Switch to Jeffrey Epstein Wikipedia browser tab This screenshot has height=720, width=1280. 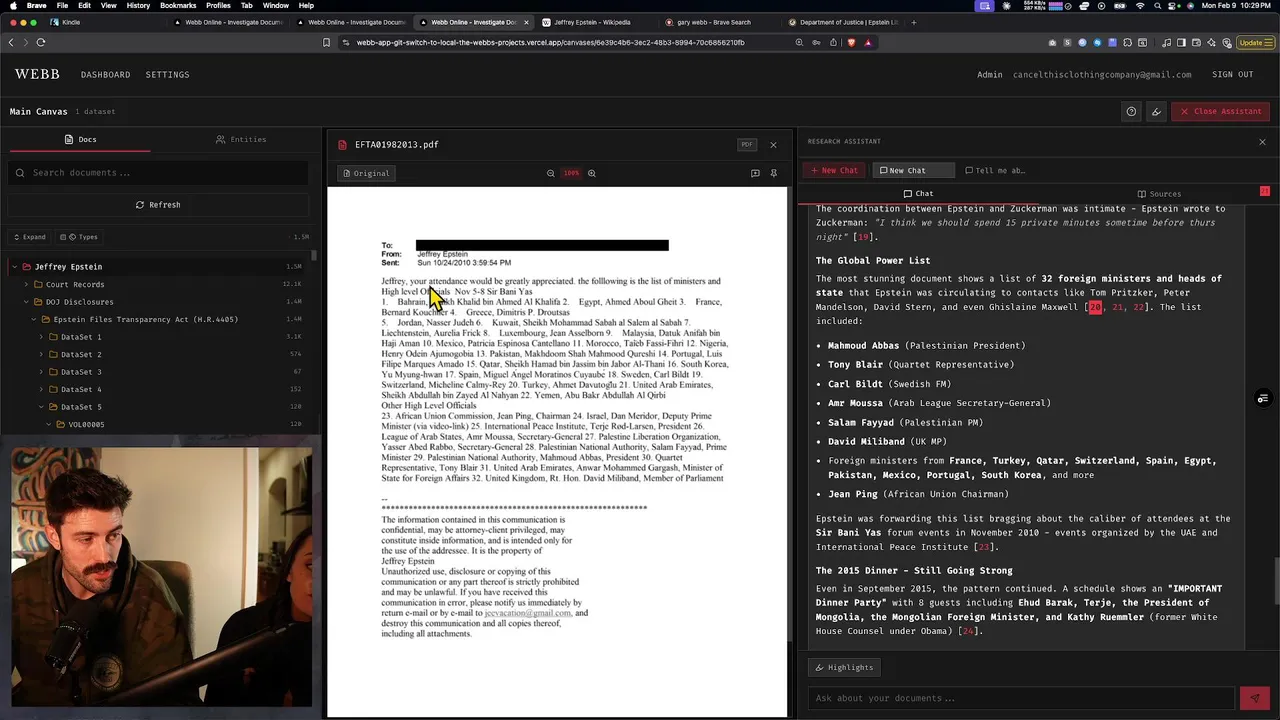592,21
